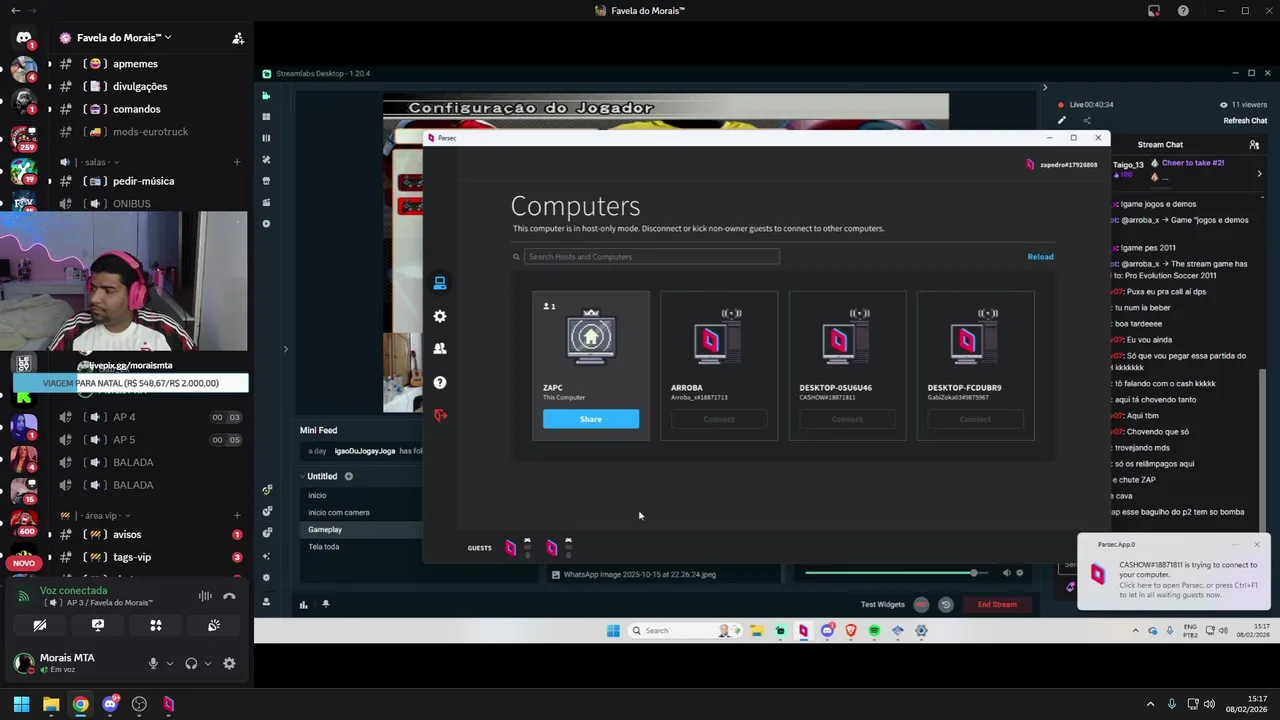The width and height of the screenshot is (1280, 720).
Task: Click End Stream in Streamlabs
Action: click(x=997, y=604)
